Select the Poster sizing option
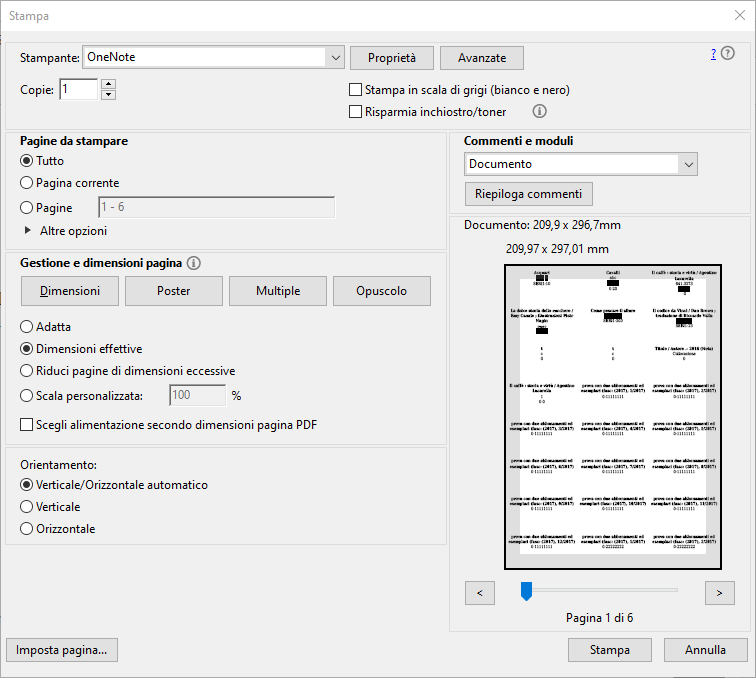Image resolution: width=756 pixels, height=678 pixels. tap(173, 291)
